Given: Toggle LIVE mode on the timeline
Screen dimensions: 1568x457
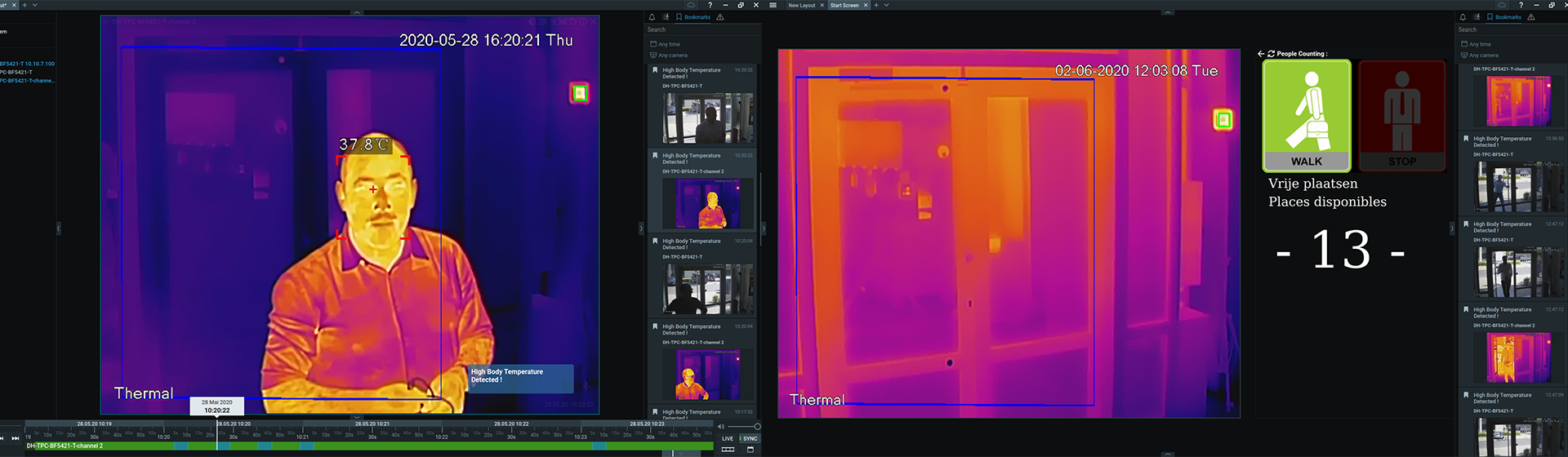Looking at the screenshot, I should pyautogui.click(x=727, y=438).
